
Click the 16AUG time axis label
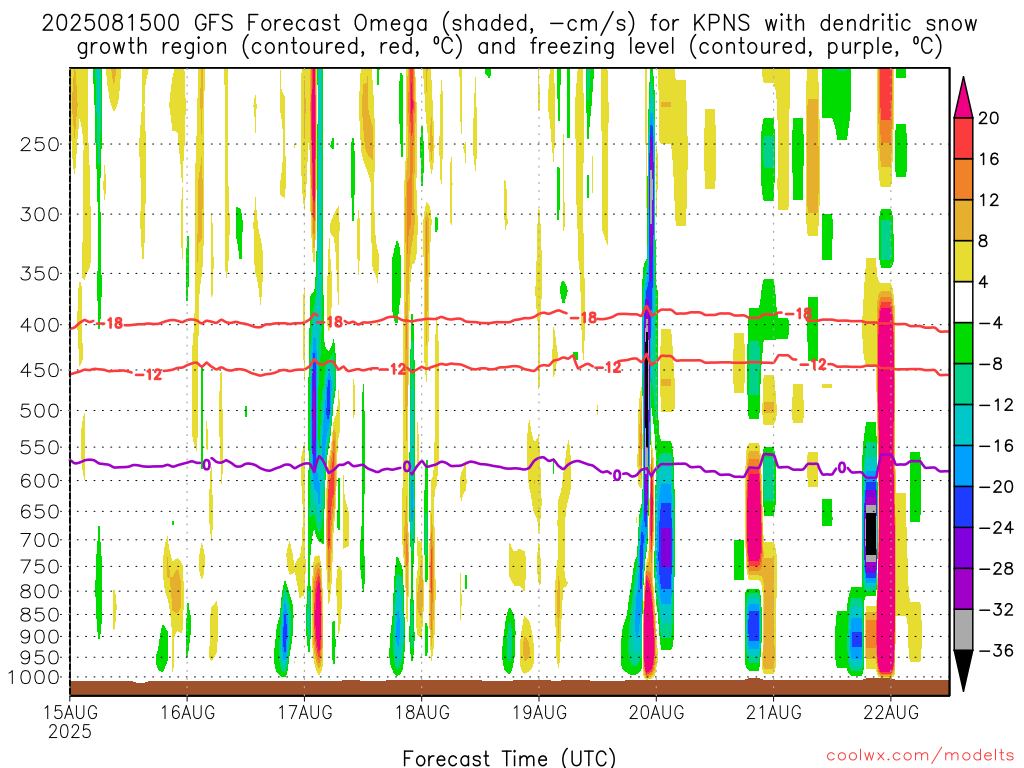coord(187,712)
